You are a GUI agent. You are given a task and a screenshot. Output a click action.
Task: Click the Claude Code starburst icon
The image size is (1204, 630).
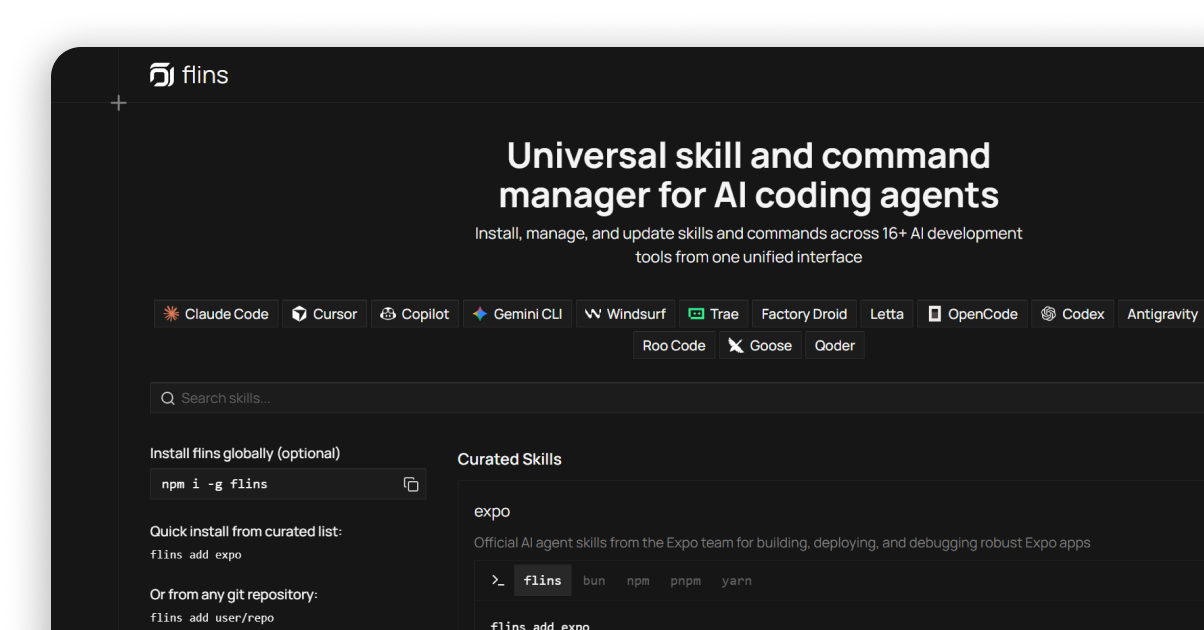click(x=171, y=314)
